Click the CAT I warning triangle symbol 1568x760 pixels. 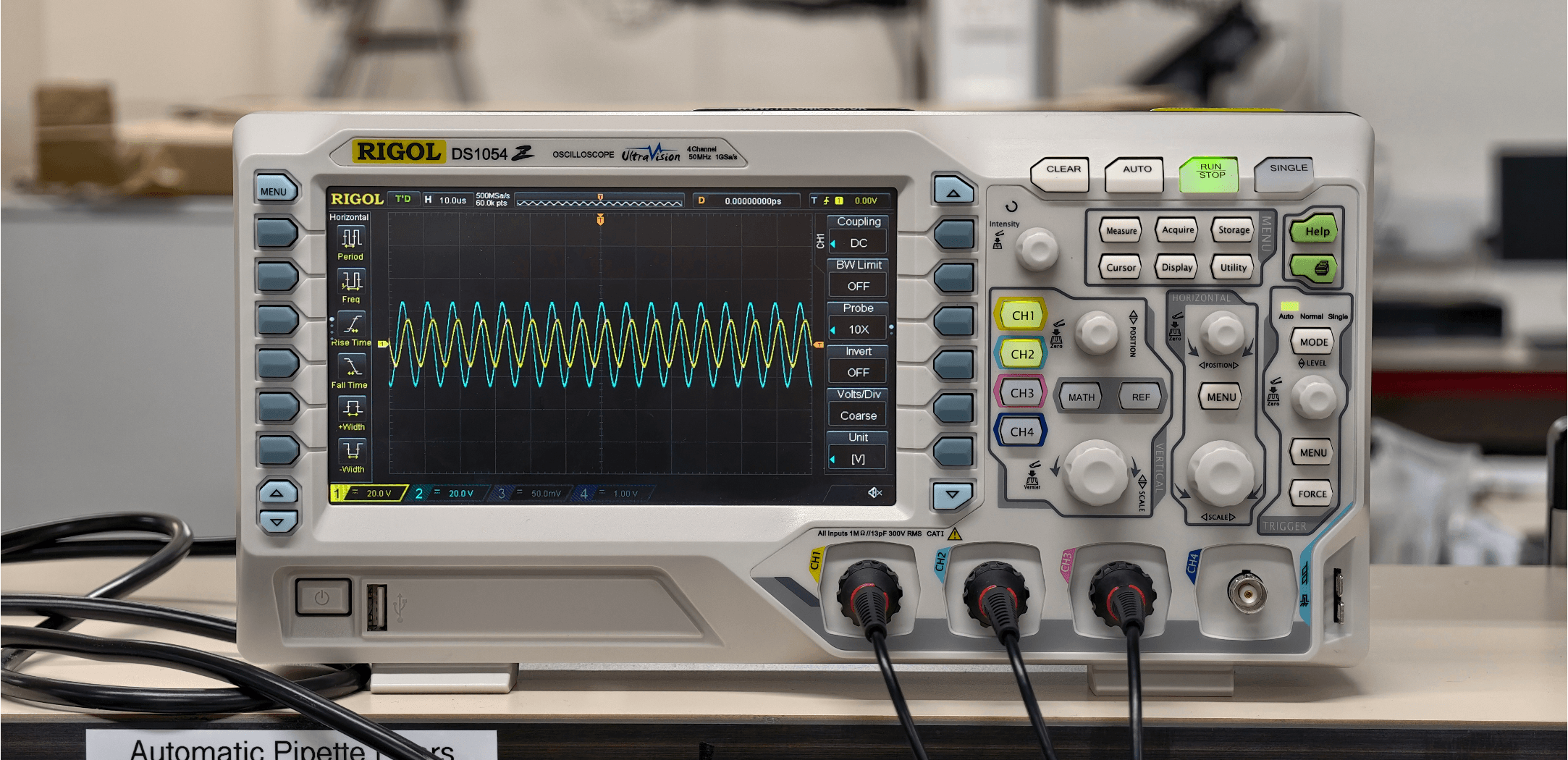coord(955,534)
